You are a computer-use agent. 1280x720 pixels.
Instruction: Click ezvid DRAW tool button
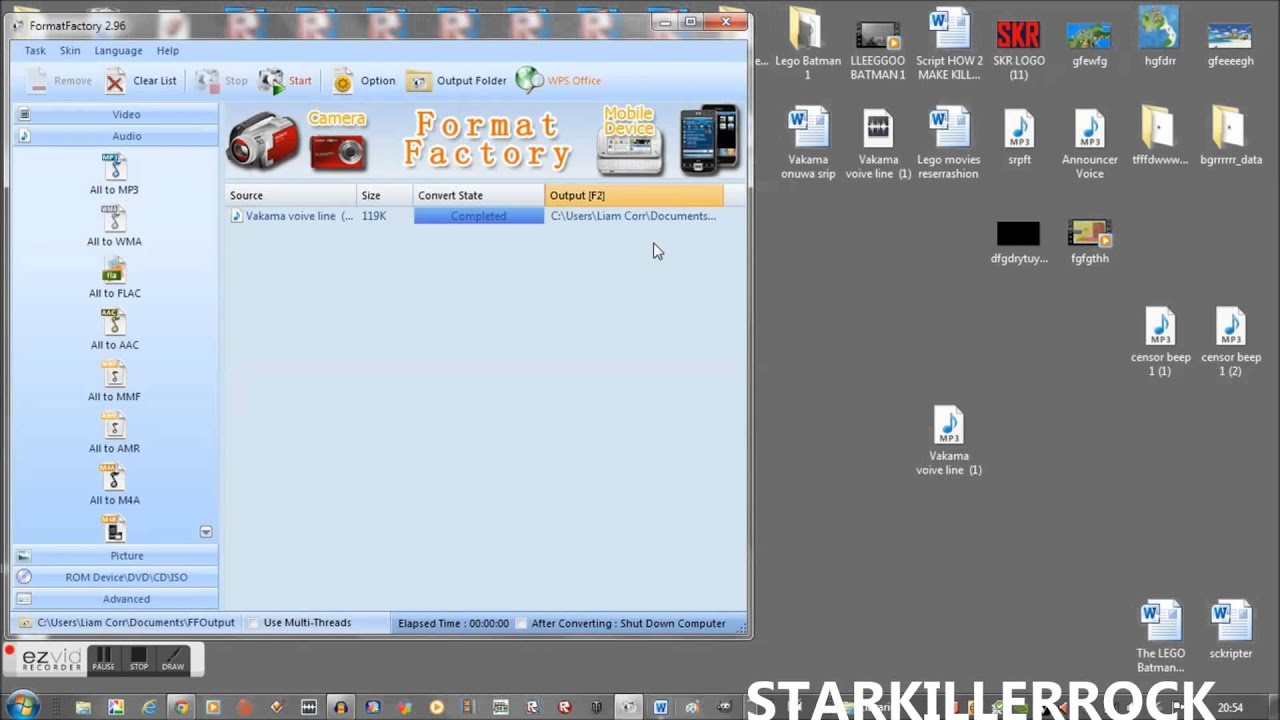click(x=173, y=660)
